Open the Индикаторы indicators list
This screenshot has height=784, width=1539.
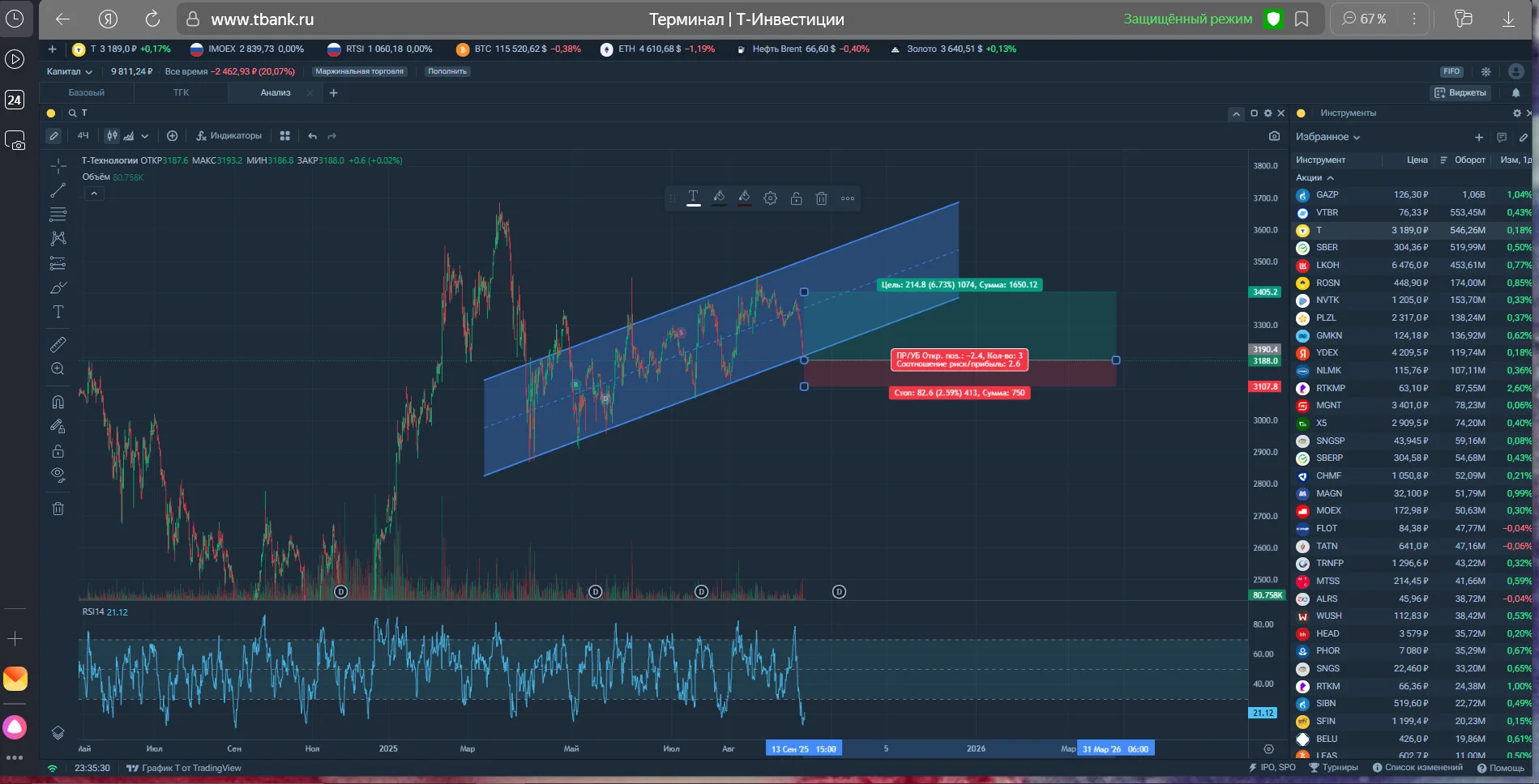(229, 136)
